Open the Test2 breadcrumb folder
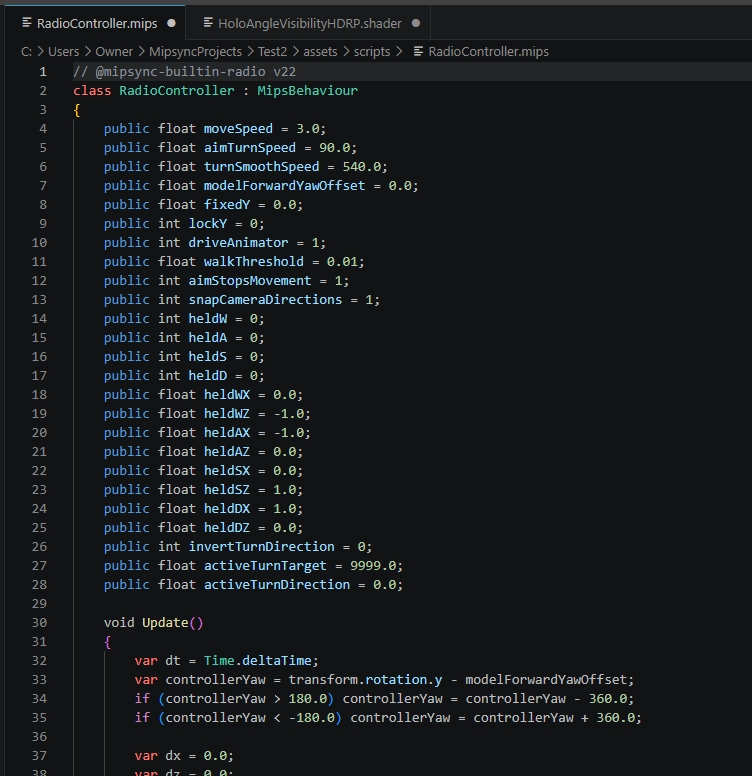The width and height of the screenshot is (752, 776). pos(272,51)
